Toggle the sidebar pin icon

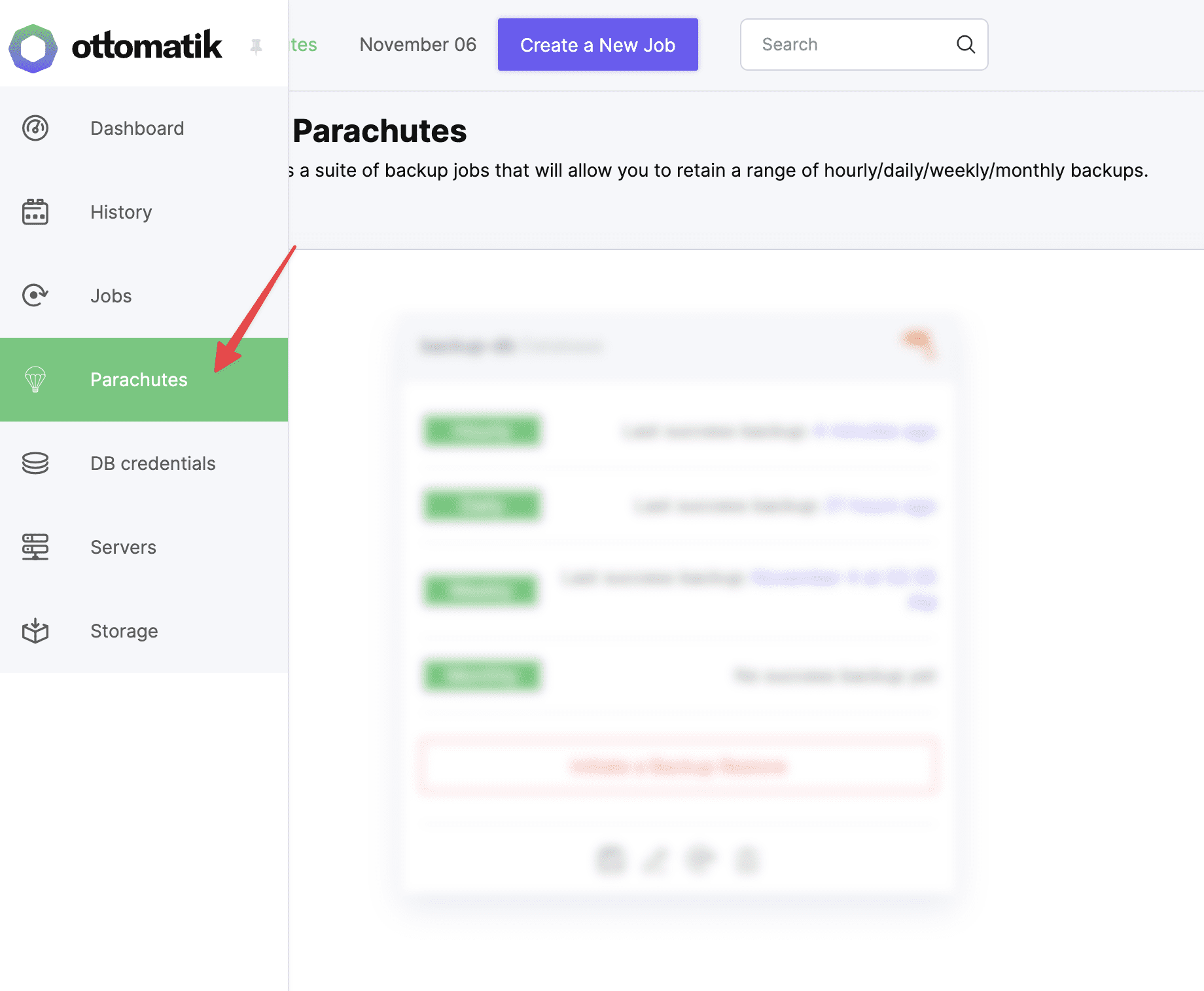click(x=256, y=46)
